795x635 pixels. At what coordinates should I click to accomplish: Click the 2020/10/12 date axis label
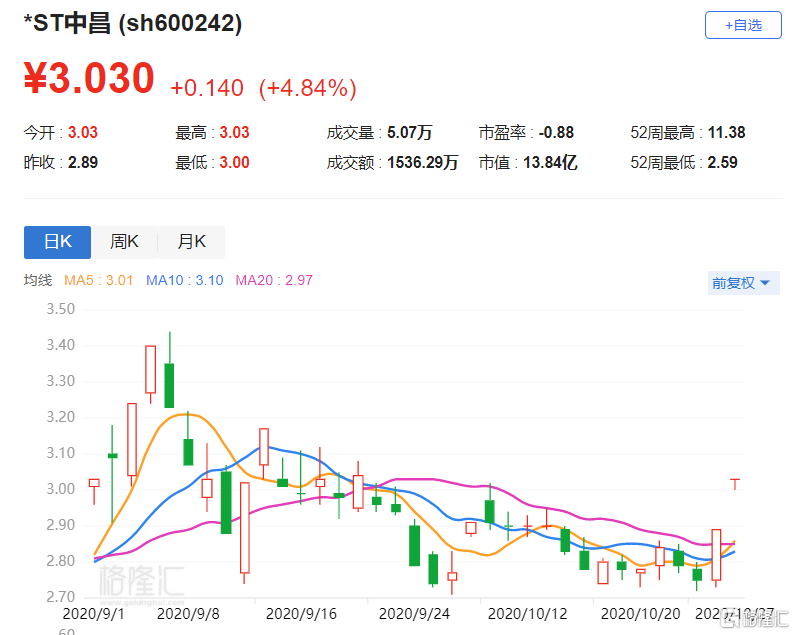coord(527,614)
